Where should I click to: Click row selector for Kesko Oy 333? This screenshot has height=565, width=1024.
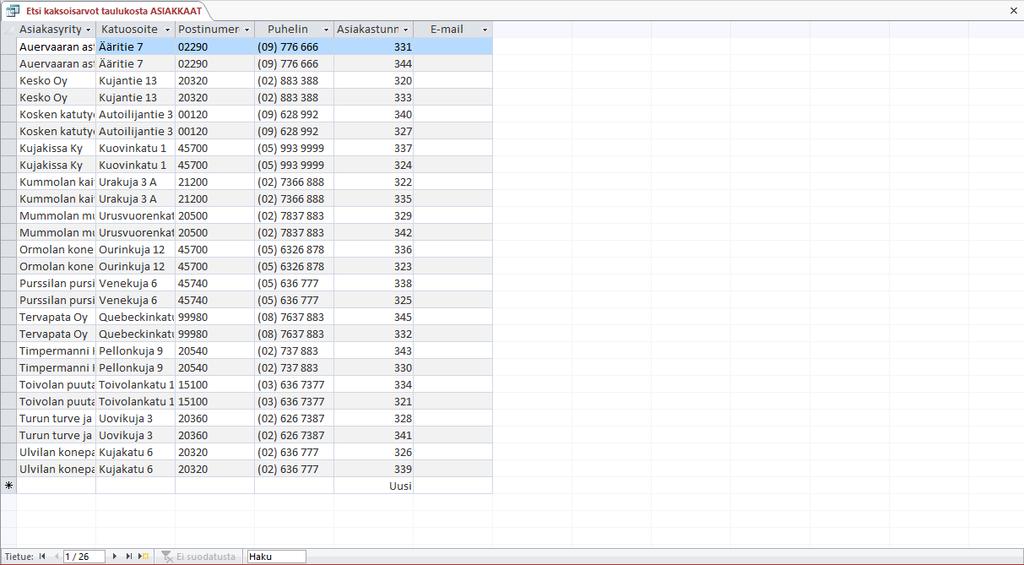[8, 98]
